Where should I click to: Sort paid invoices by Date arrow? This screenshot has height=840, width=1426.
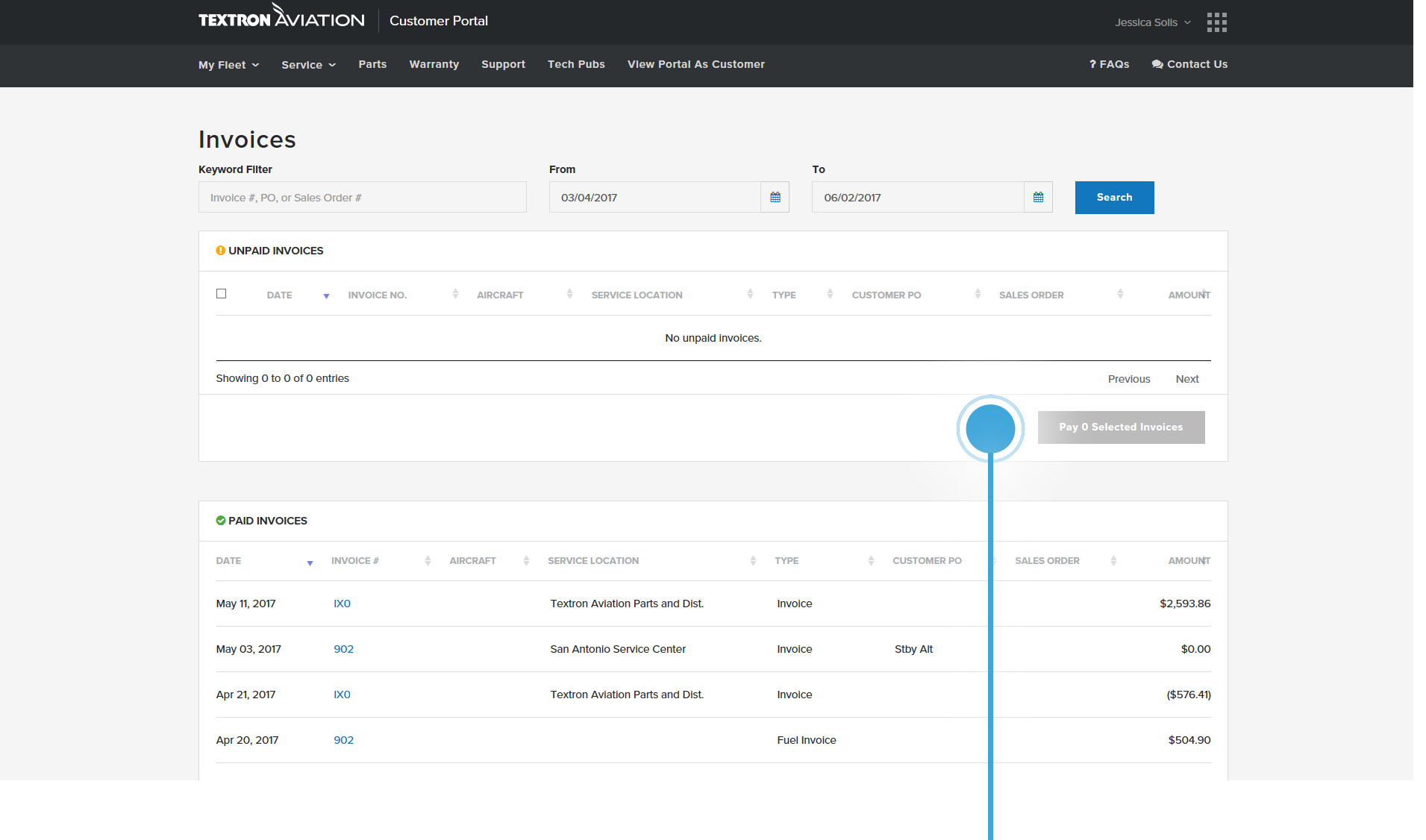[x=310, y=562]
